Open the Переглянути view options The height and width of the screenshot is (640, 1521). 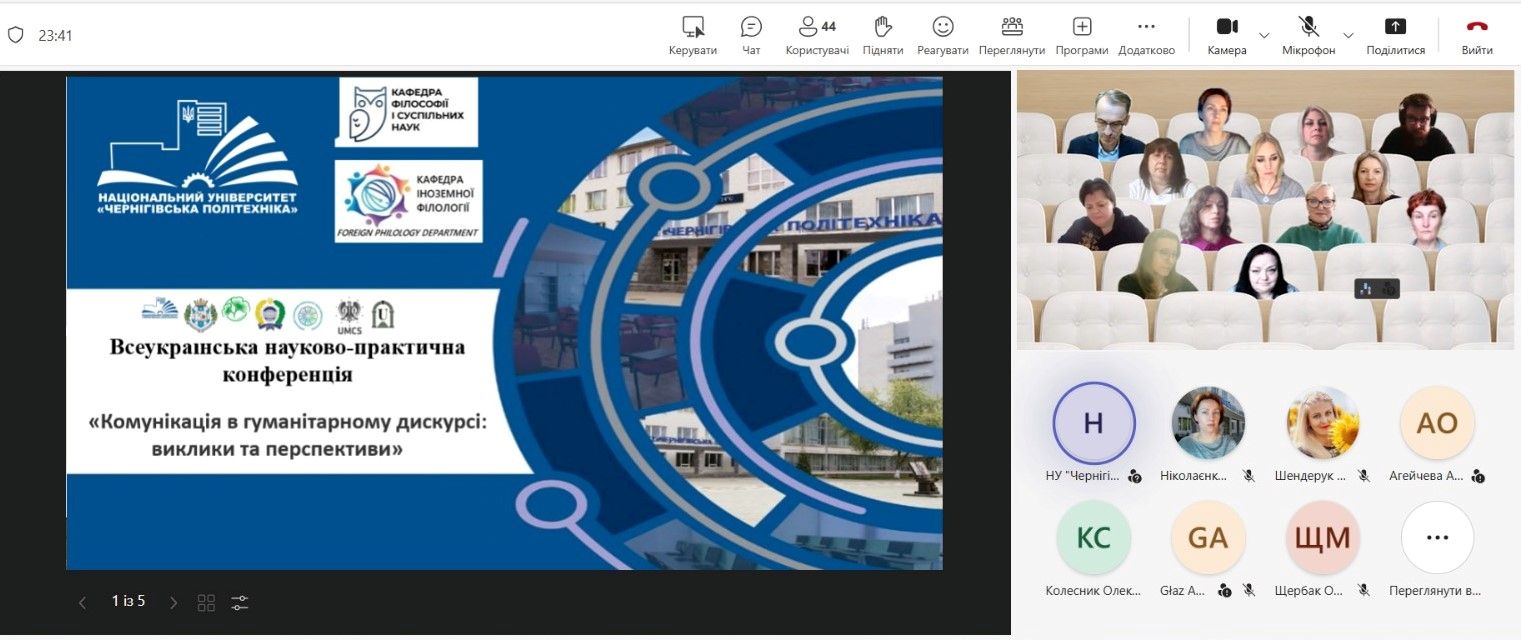coord(1012,35)
